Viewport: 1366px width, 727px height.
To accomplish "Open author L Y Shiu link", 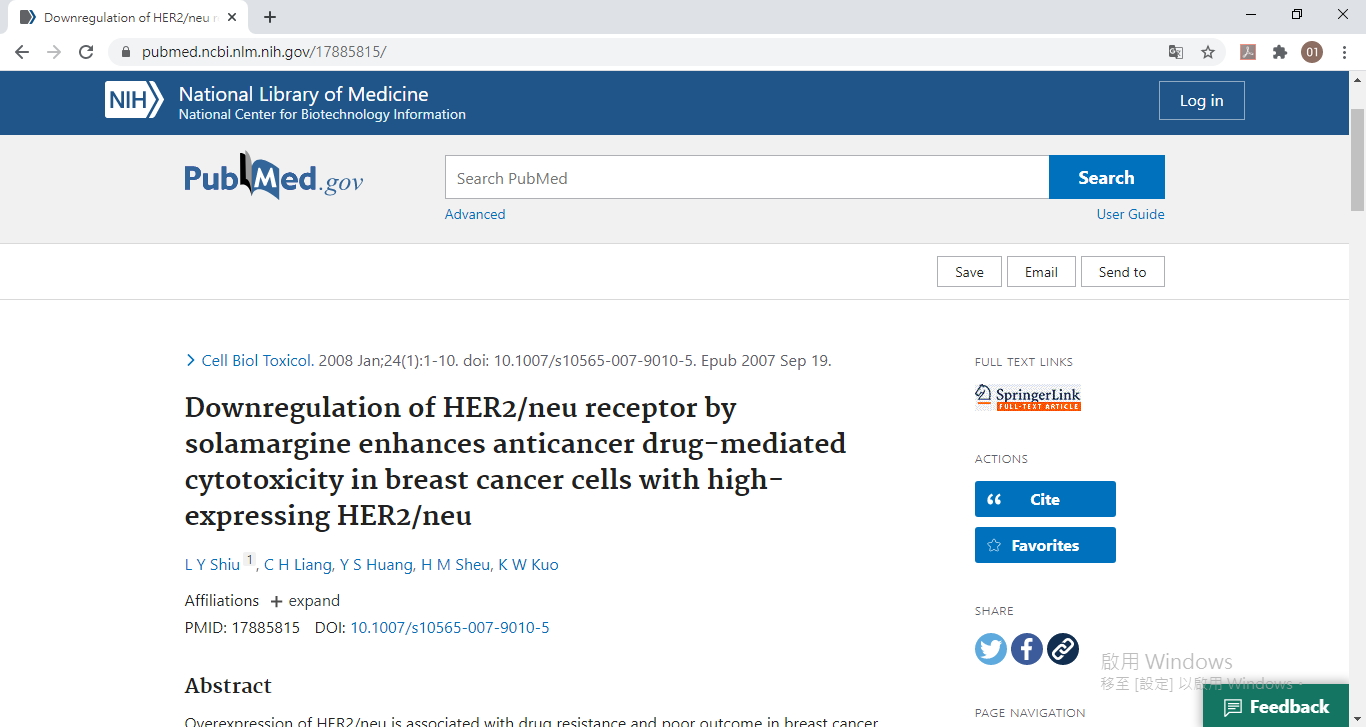I will pos(212,565).
